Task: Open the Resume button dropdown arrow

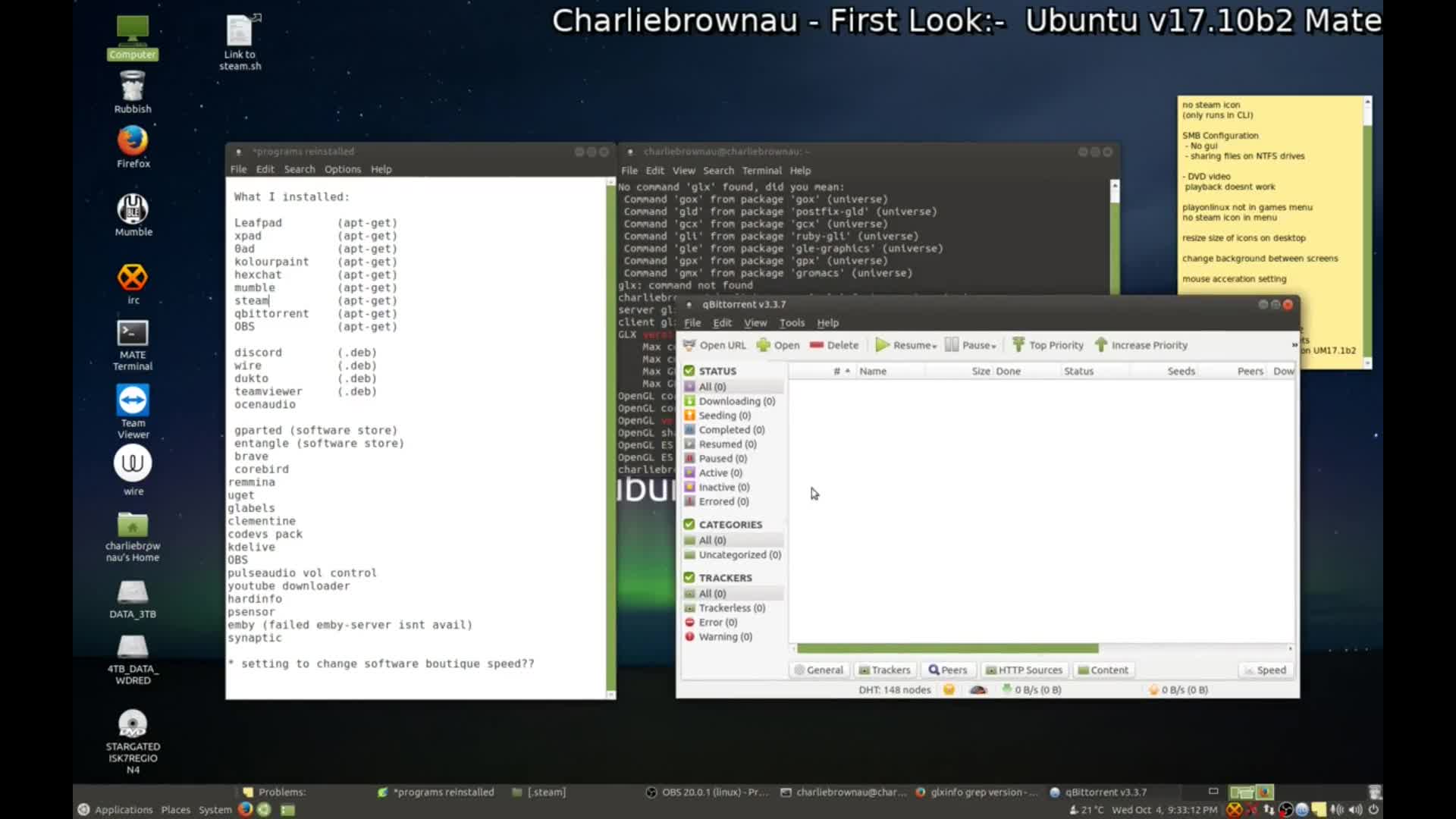Action: (x=934, y=346)
